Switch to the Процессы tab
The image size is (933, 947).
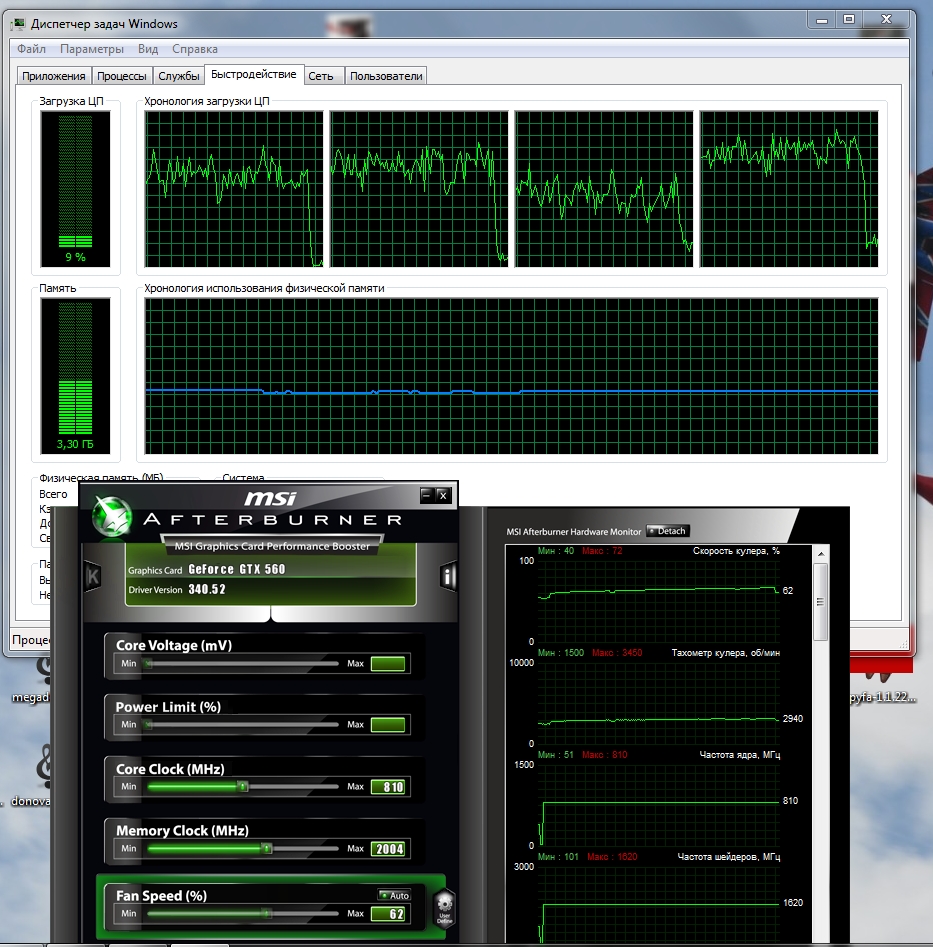[121, 76]
